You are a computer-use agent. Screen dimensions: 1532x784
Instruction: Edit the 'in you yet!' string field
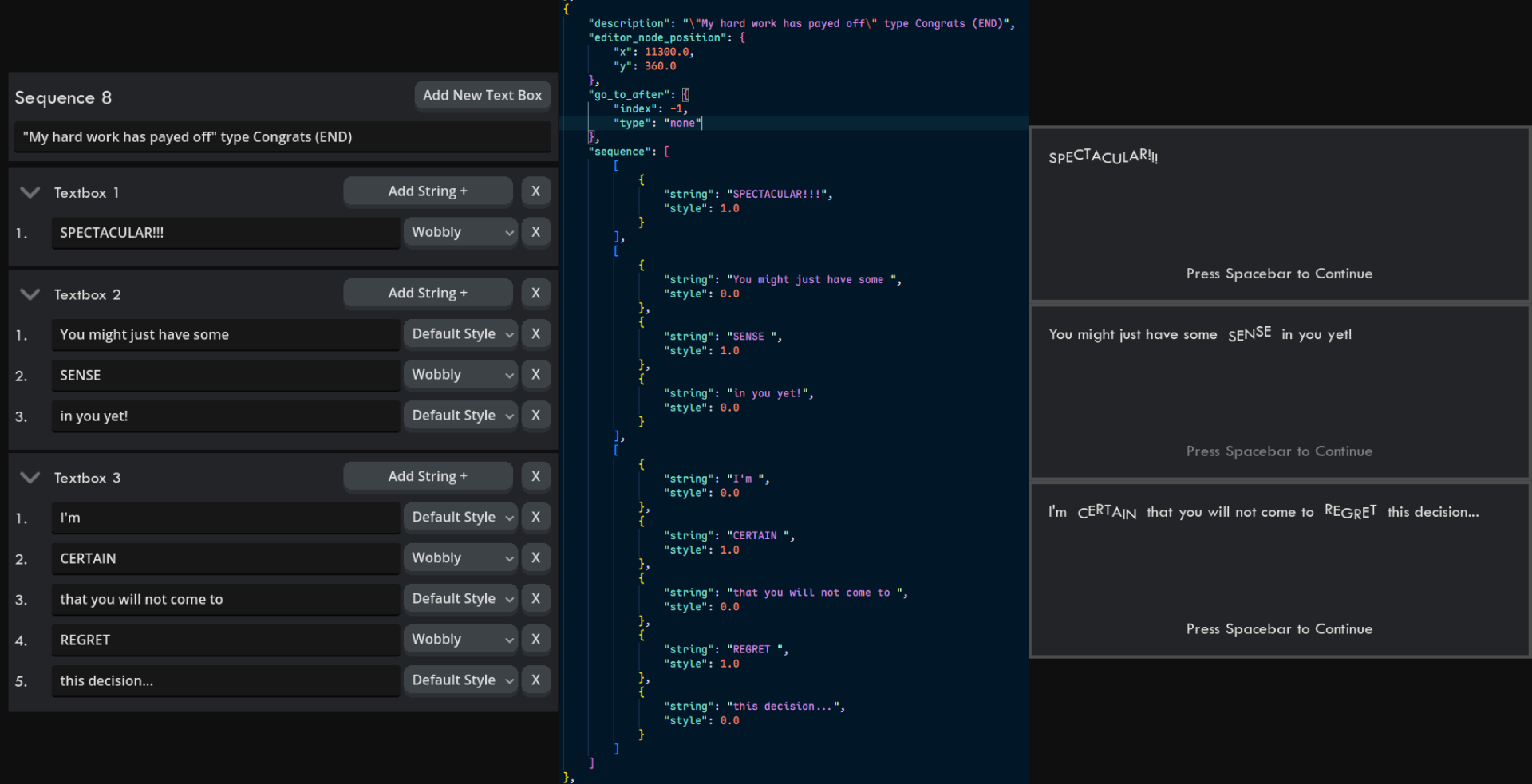pos(226,416)
